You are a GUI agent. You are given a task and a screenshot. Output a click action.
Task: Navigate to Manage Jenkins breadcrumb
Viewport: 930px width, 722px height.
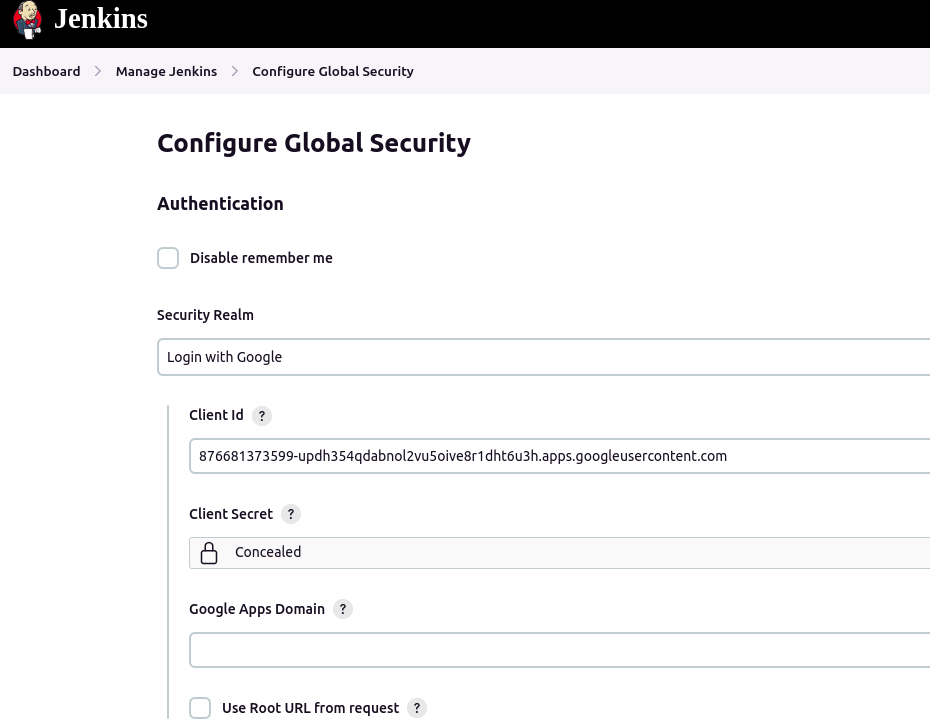tap(166, 71)
